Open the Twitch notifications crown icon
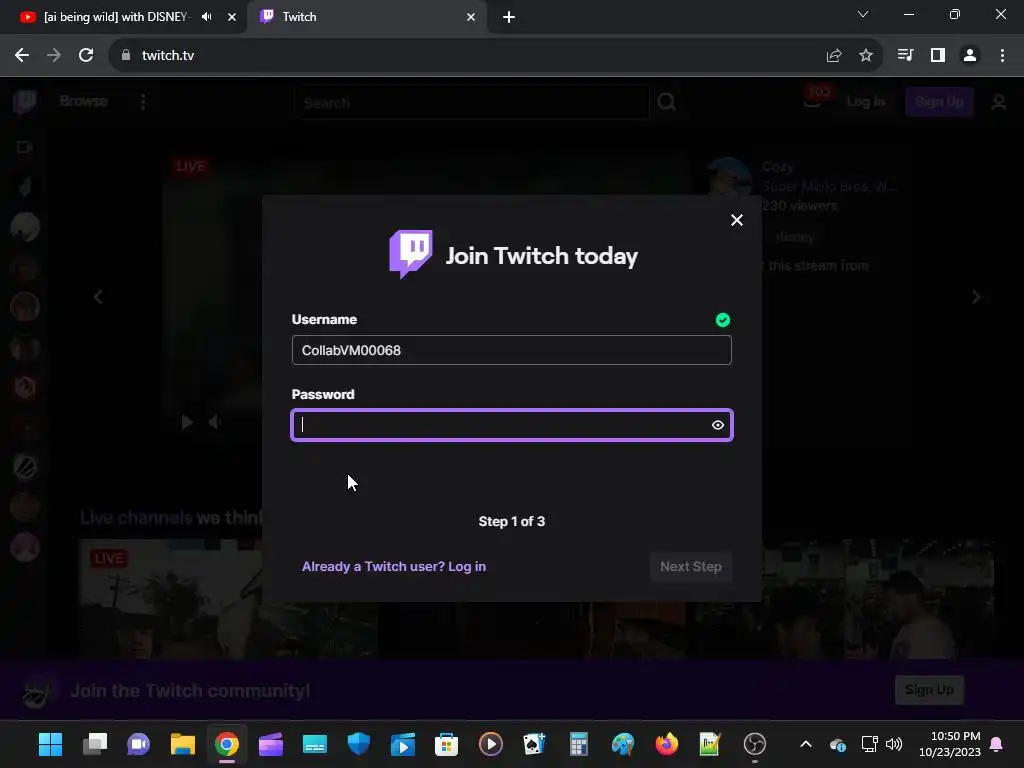This screenshot has width=1024, height=768. 812,101
